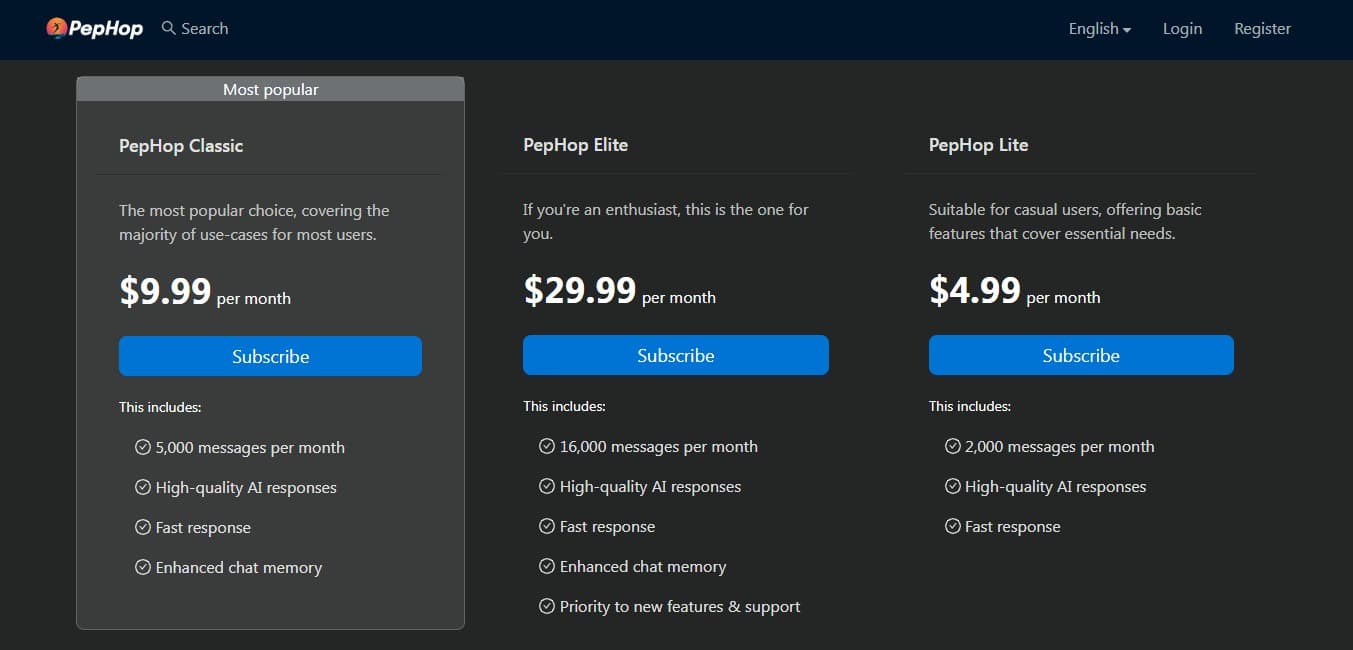This screenshot has height=650, width=1353.
Task: Click the checkmark beside Priority to new features
Action: pos(547,606)
